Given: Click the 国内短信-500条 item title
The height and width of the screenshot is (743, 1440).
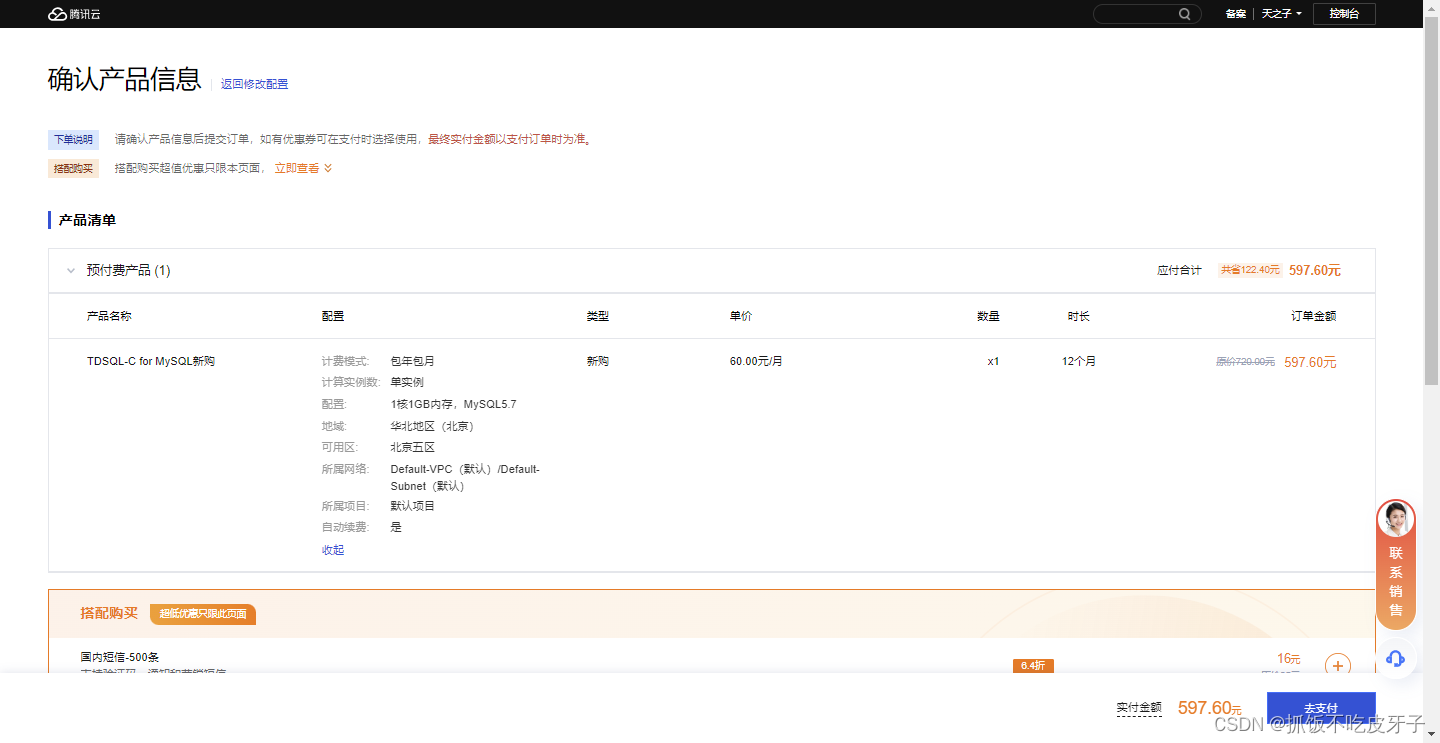Looking at the screenshot, I should [x=120, y=657].
